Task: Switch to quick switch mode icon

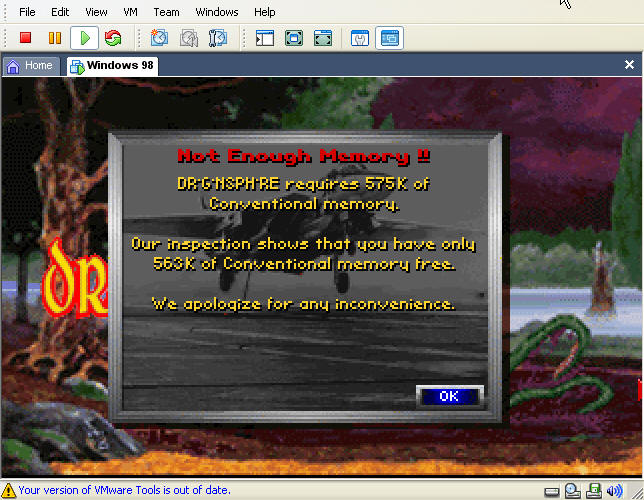Action: coord(323,38)
